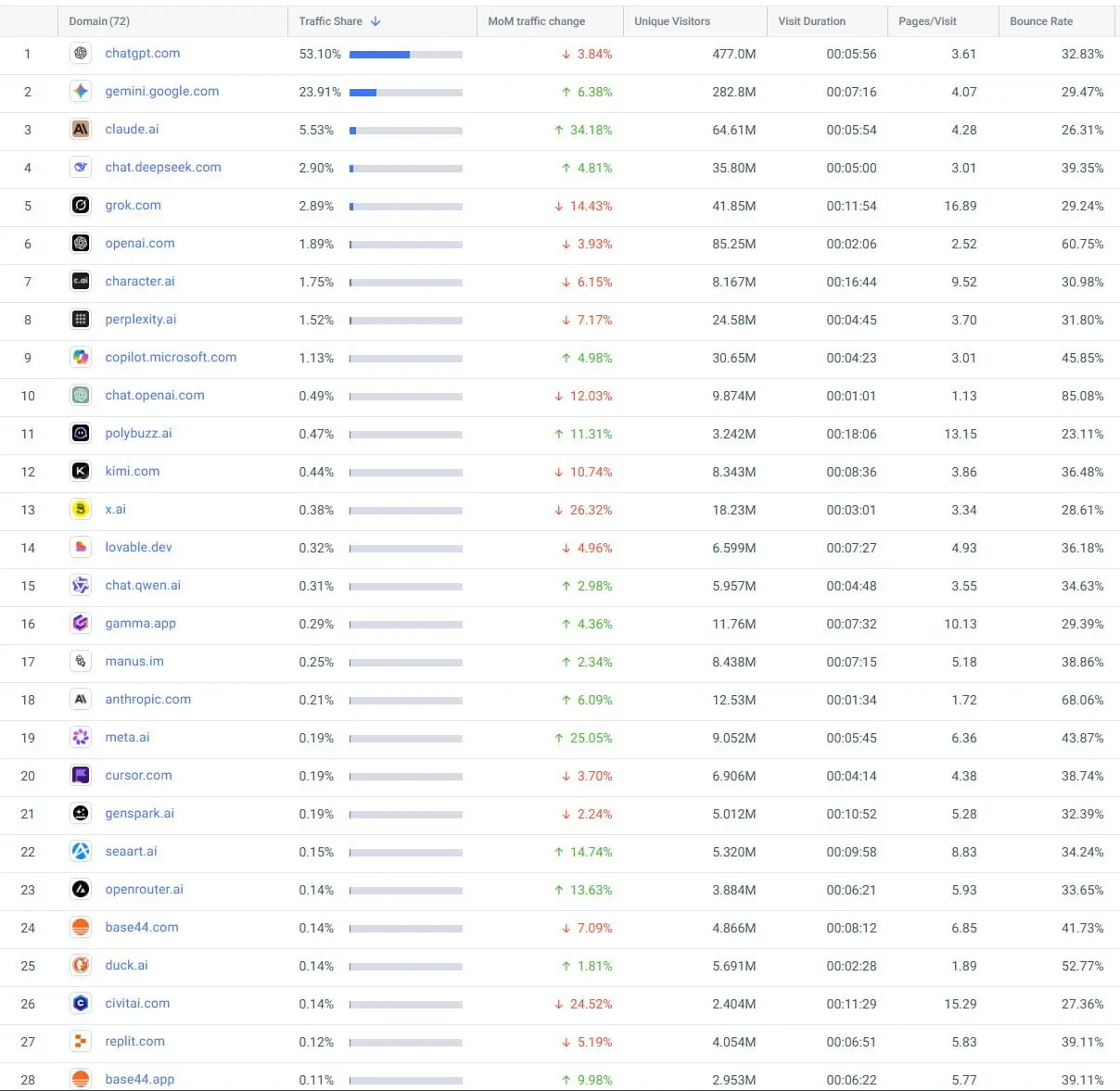
Task: Sort by MoM traffic change header
Action: pos(536,21)
